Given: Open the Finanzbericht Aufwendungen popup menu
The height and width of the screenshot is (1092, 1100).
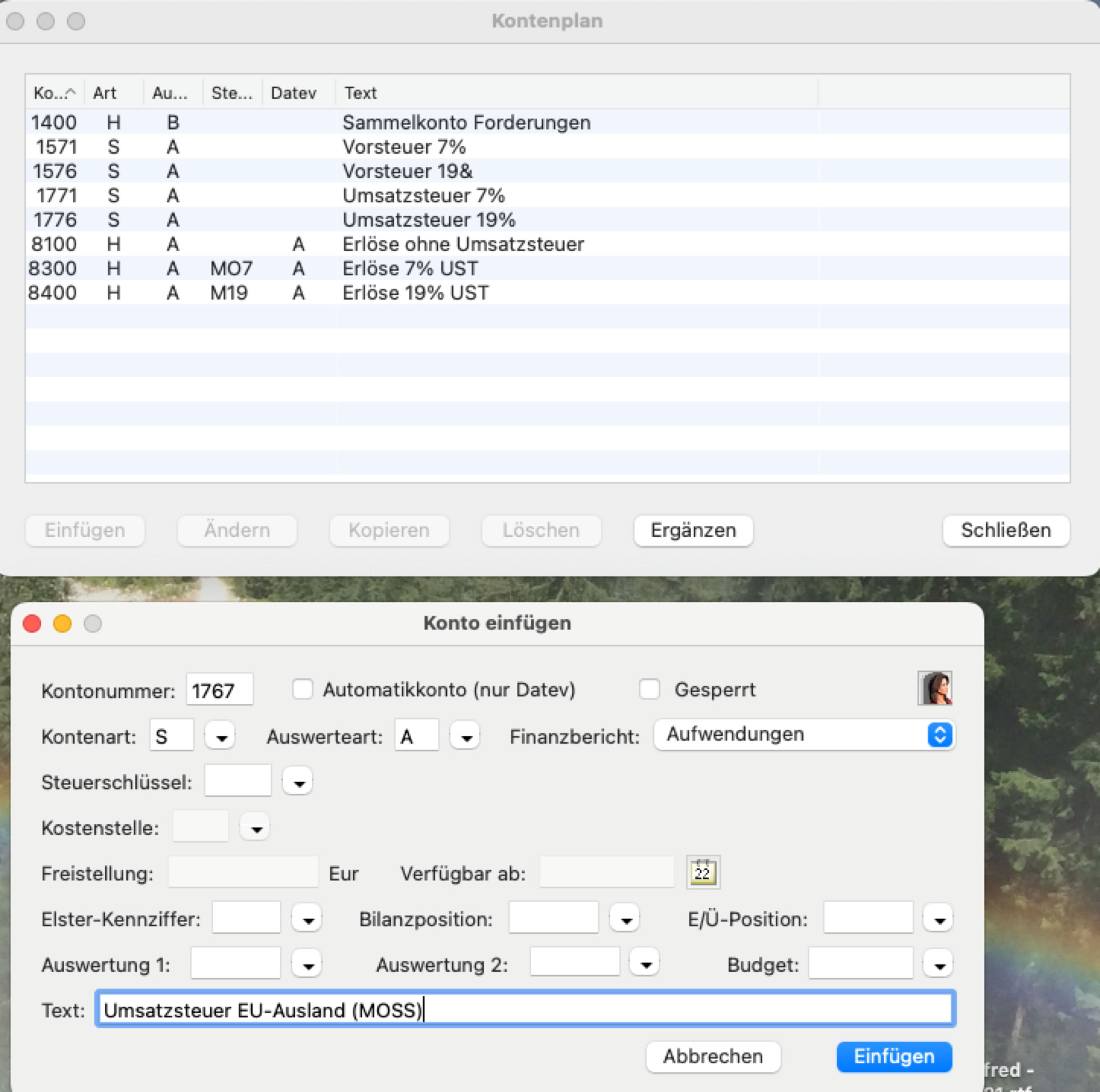Looking at the screenshot, I should coord(803,735).
